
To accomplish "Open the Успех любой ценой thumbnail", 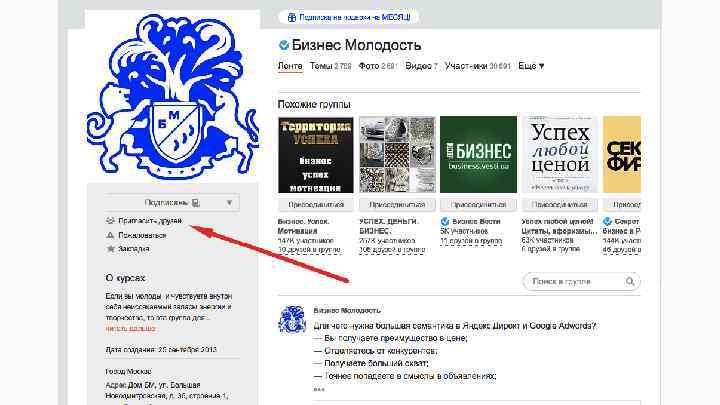I will coord(560,155).
